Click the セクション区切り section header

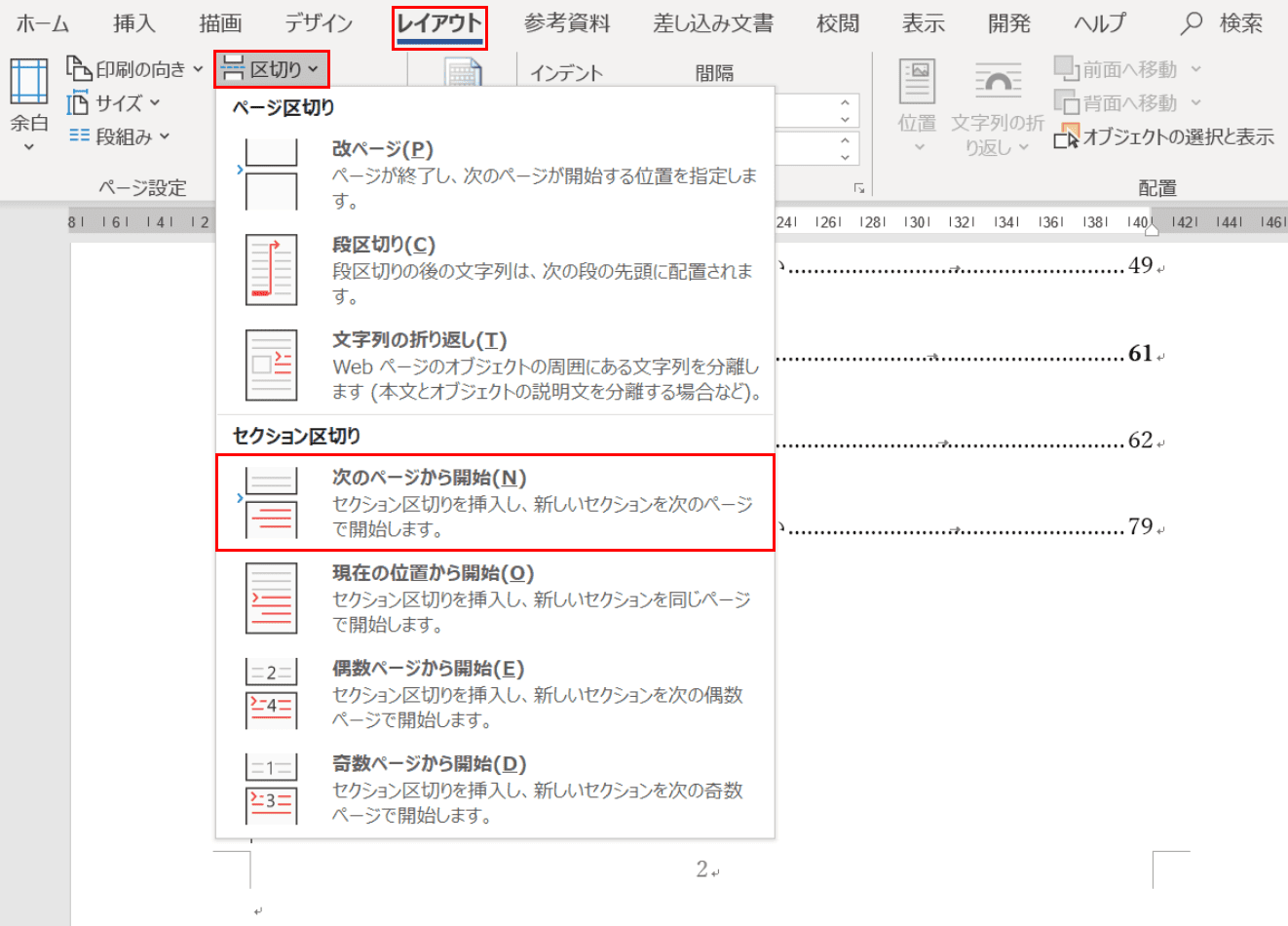tap(296, 436)
